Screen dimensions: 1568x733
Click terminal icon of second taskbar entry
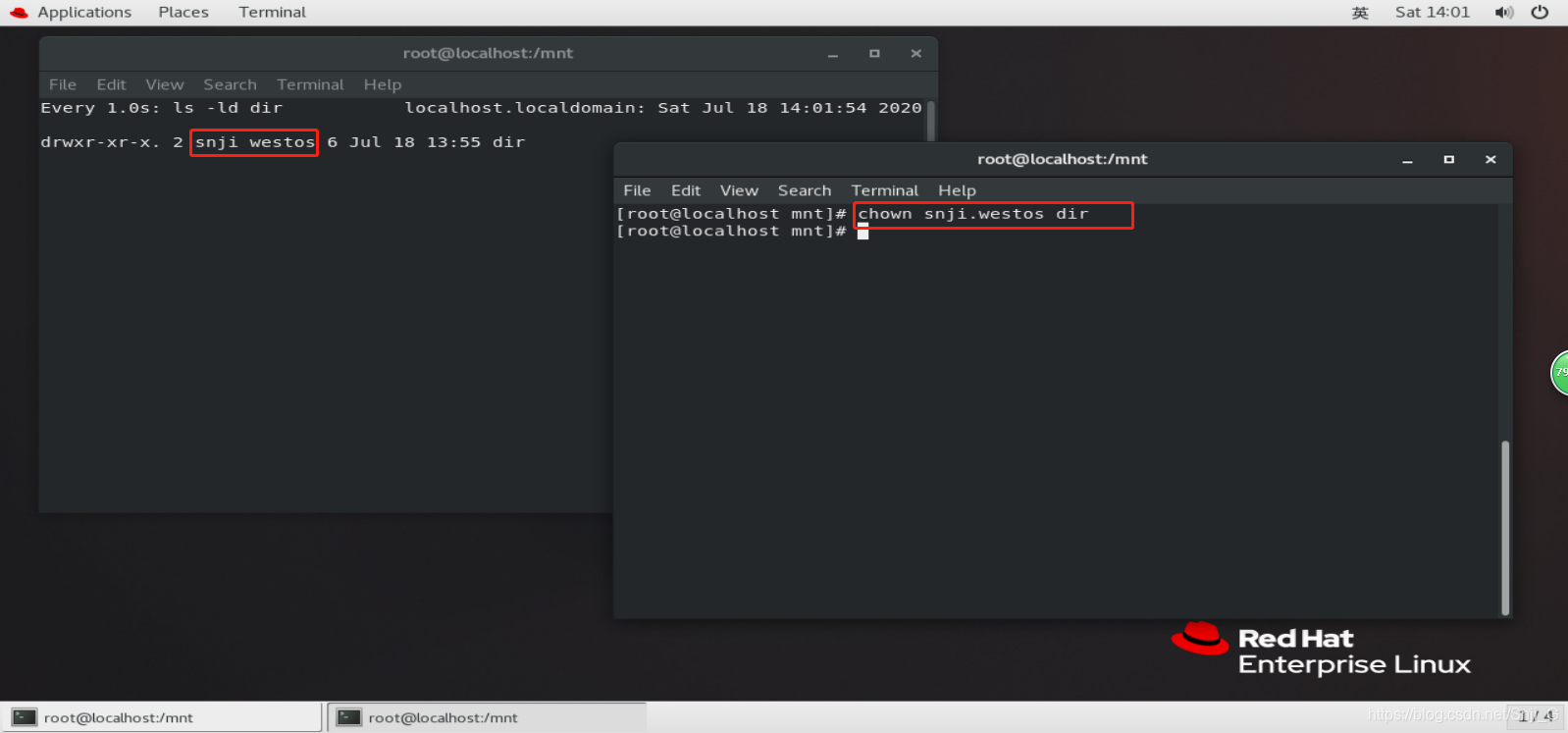tap(349, 717)
